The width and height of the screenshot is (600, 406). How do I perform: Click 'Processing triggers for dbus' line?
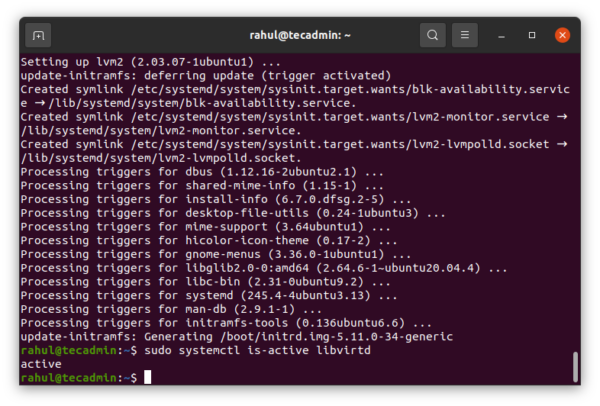202,172
